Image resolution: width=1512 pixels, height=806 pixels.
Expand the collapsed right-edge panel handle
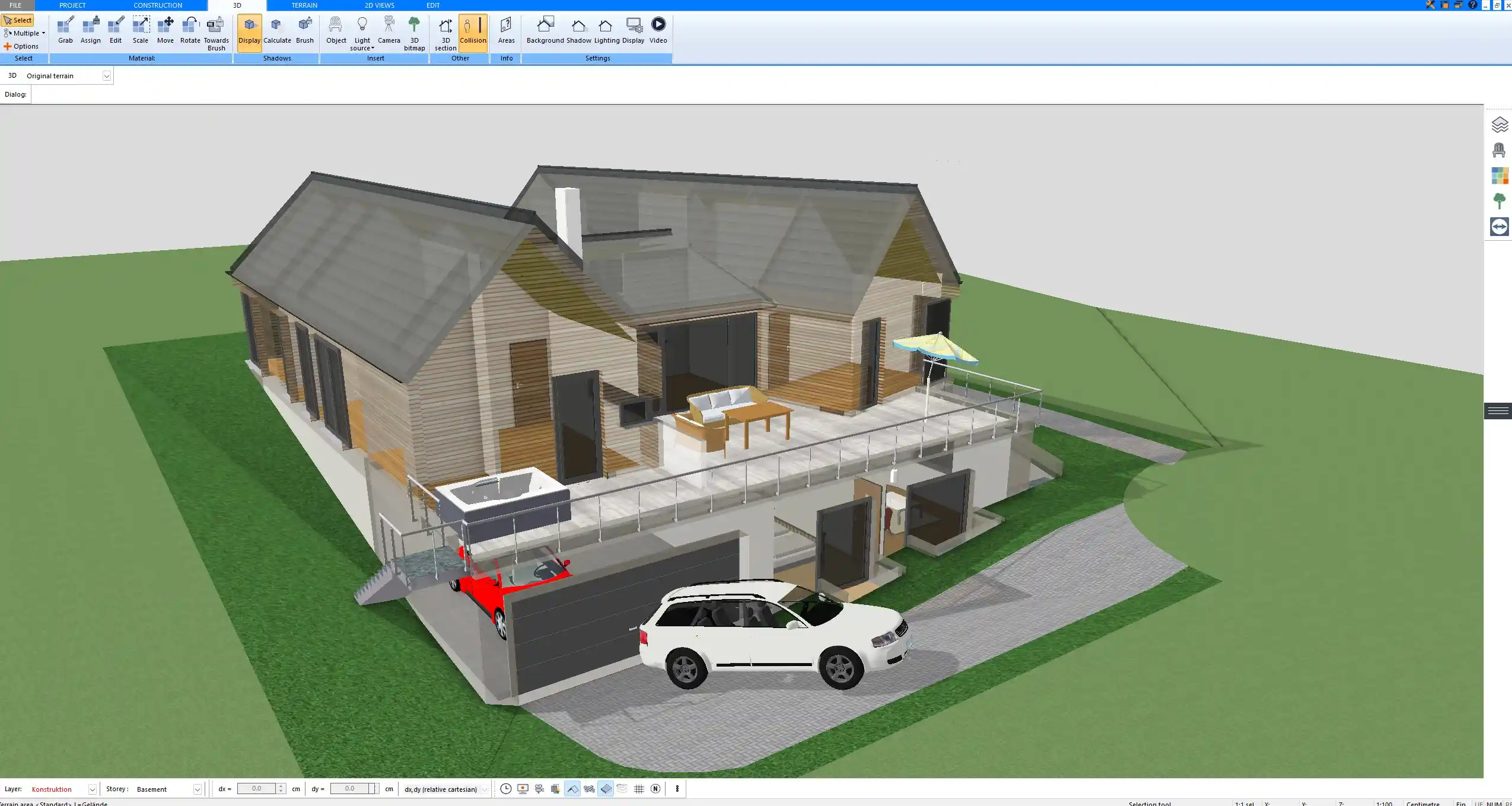pyautogui.click(x=1498, y=410)
